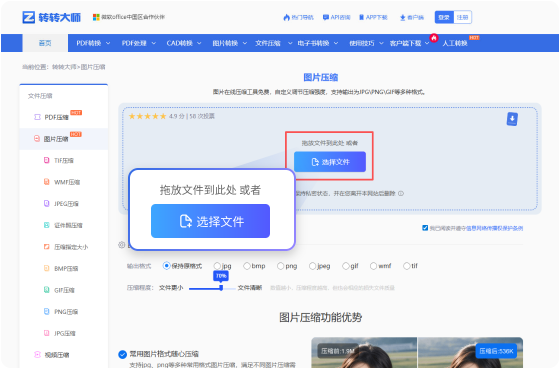This screenshot has width=560, height=369.
Task: Click the 4.9分 58次投票 rating text
Action: pyautogui.click(x=192, y=116)
